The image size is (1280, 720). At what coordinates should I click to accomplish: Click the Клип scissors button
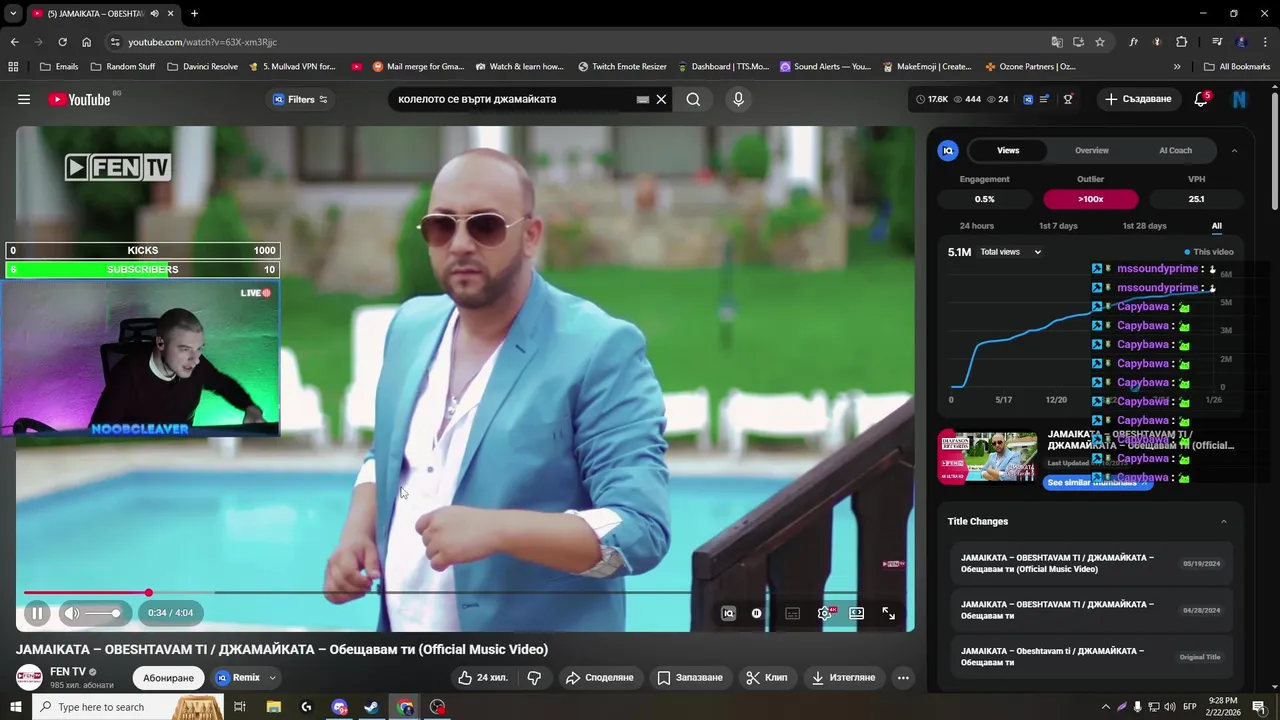point(766,677)
